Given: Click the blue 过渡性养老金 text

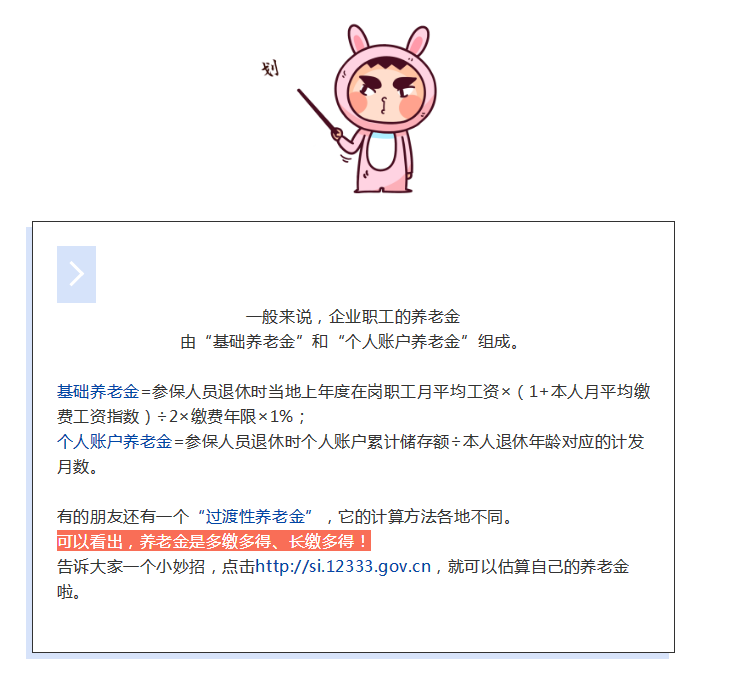Looking at the screenshot, I should 254,516.
